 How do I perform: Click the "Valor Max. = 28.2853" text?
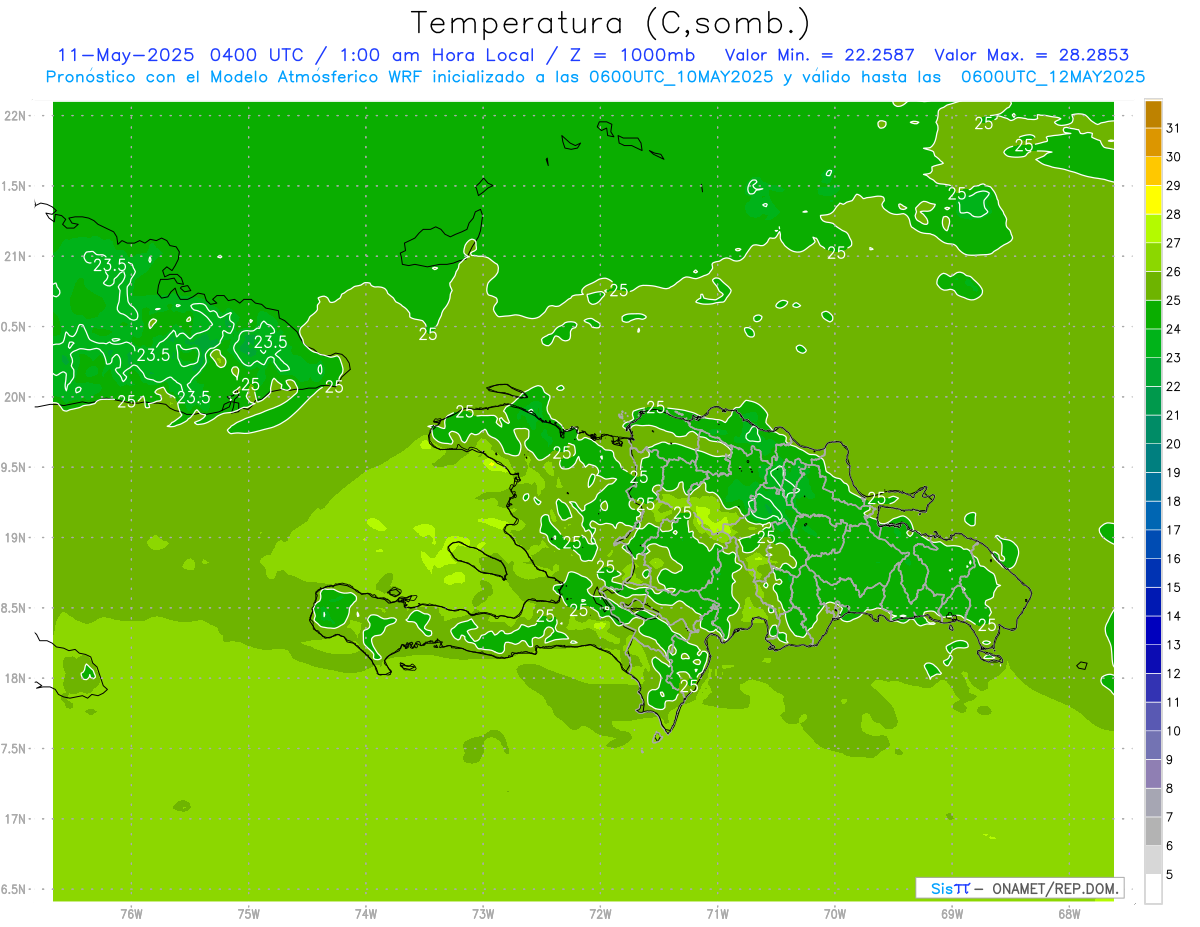(x=1032, y=55)
